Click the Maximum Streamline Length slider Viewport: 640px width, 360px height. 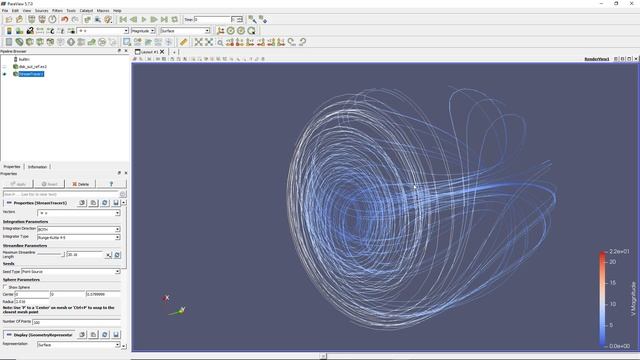51,254
